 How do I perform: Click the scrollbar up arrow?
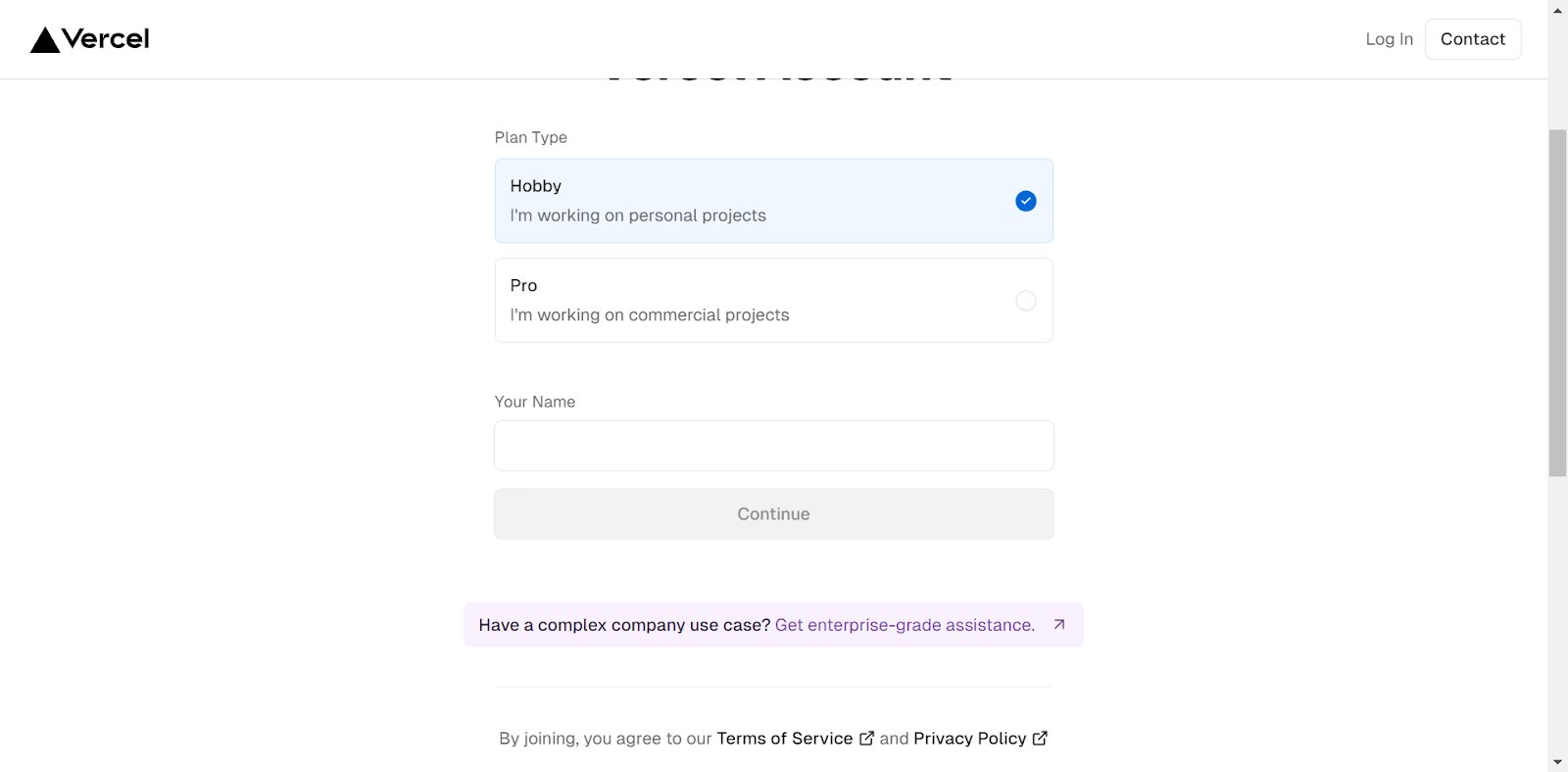pyautogui.click(x=1557, y=10)
